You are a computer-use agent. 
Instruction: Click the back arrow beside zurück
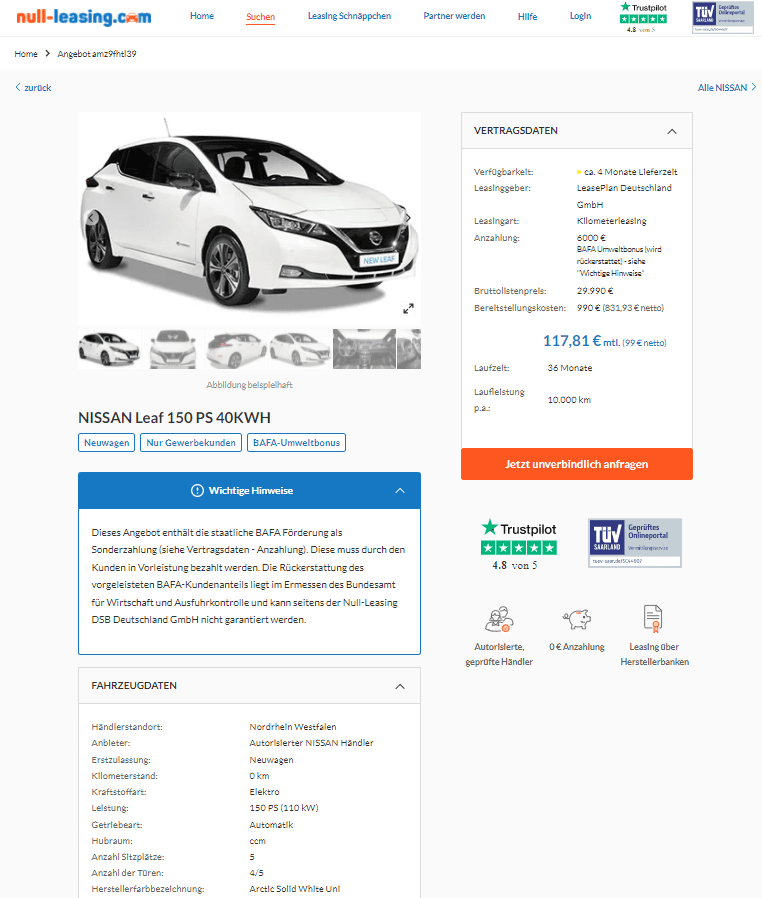click(18, 87)
